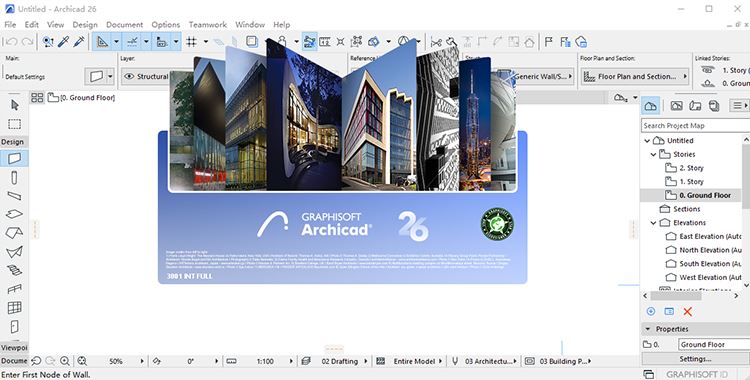Viewport: 750px width, 380px height.
Task: Click the Settings... button
Action: pos(695,358)
